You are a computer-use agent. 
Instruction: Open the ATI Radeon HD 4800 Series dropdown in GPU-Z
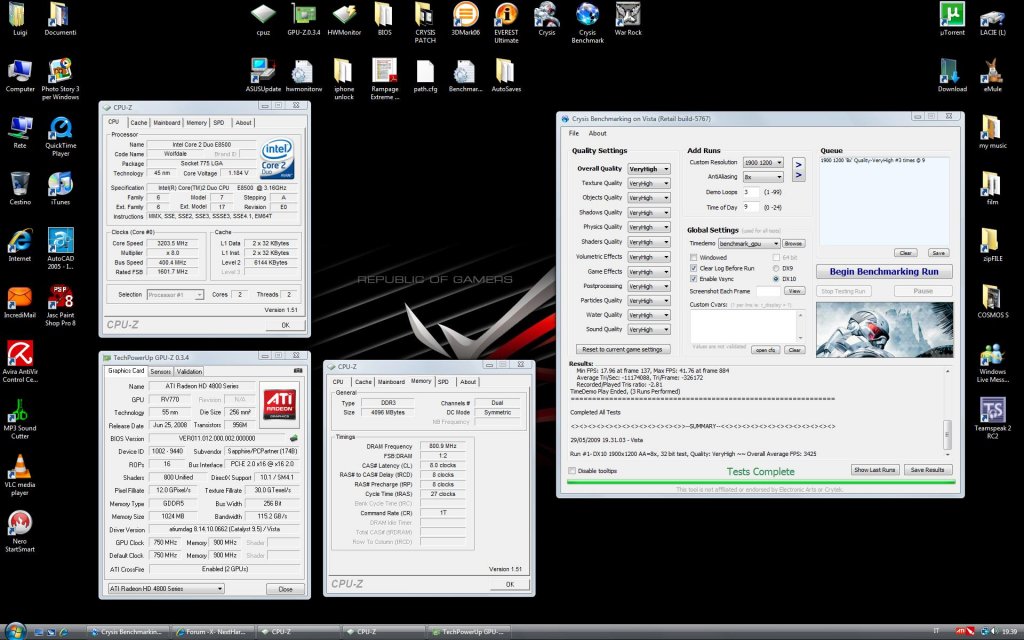click(x=166, y=588)
